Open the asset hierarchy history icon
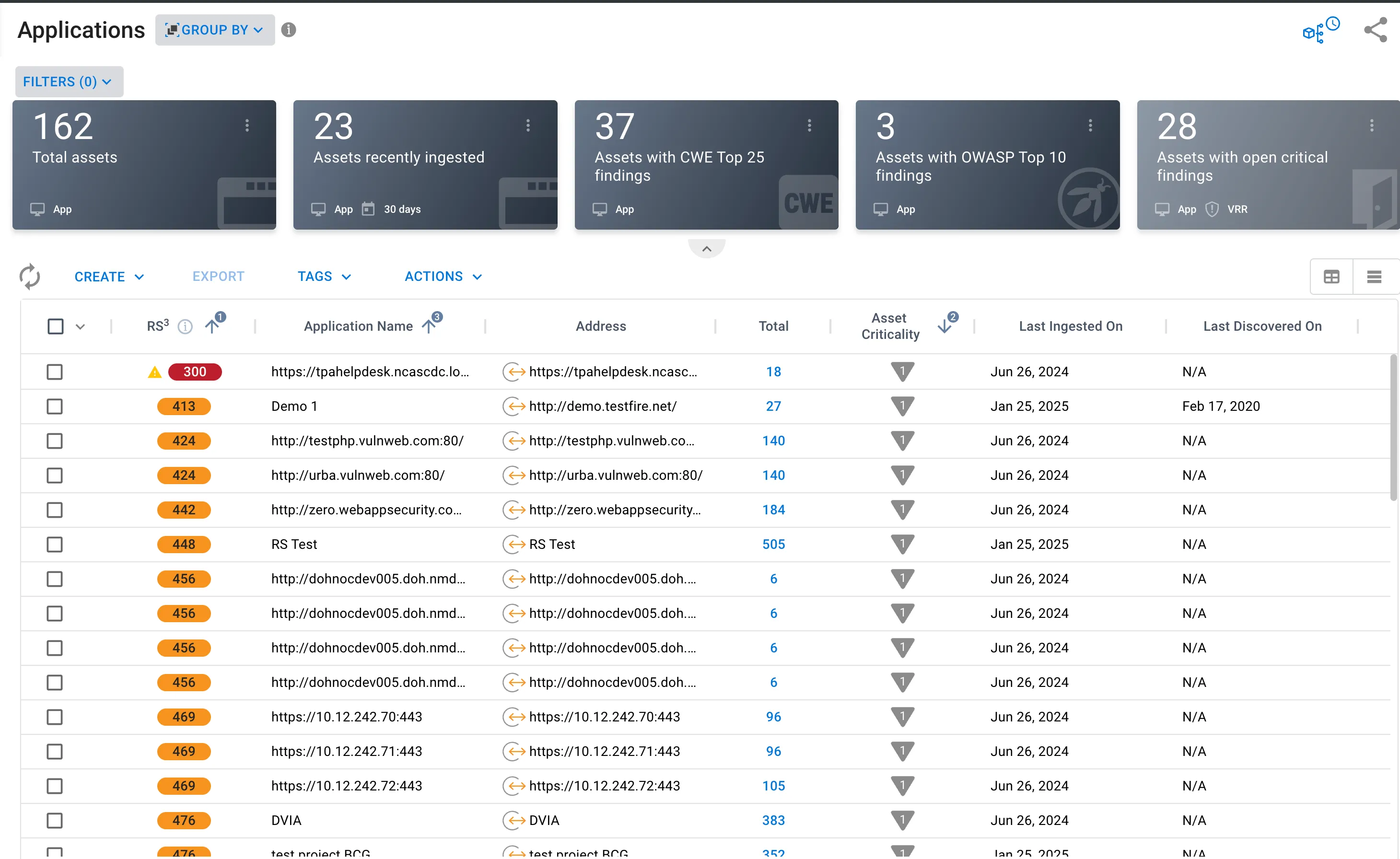 point(1320,30)
